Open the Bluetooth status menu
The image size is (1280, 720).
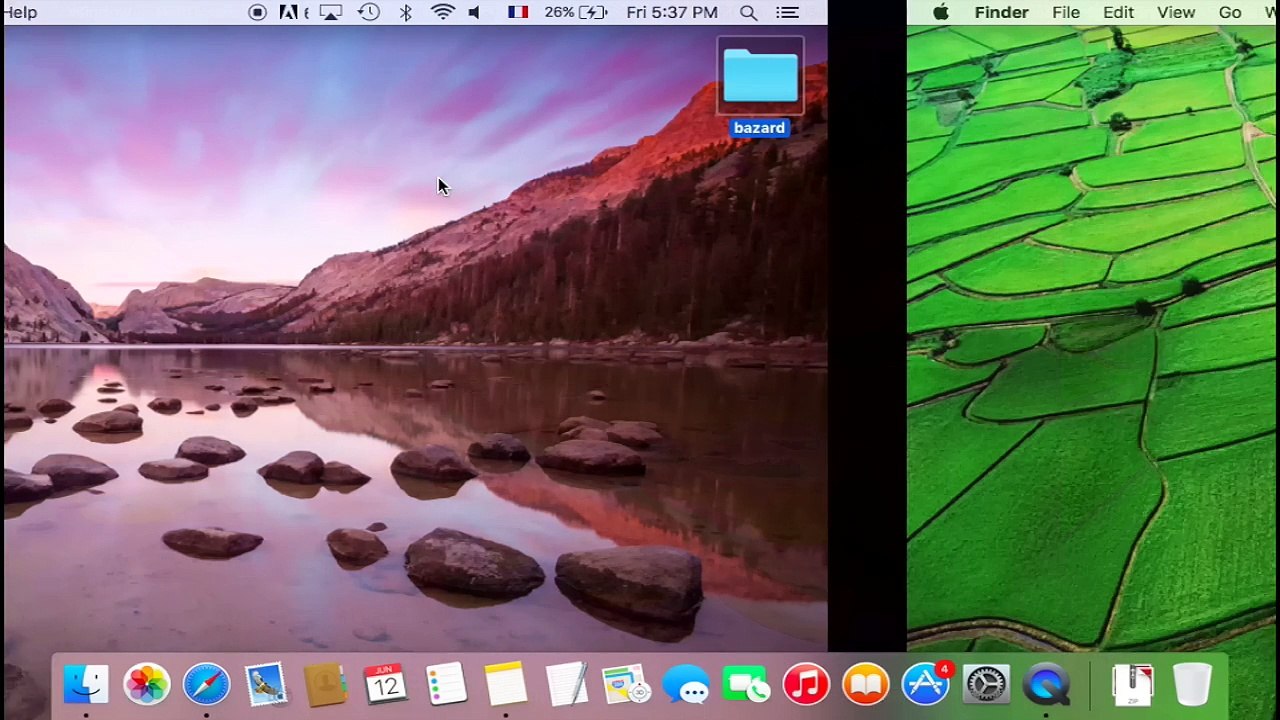[406, 12]
